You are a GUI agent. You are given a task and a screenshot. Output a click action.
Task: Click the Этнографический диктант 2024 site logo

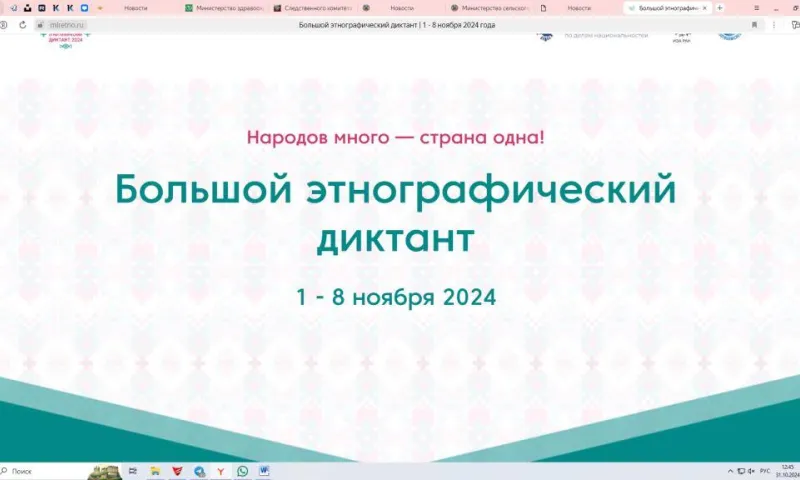pos(65,41)
